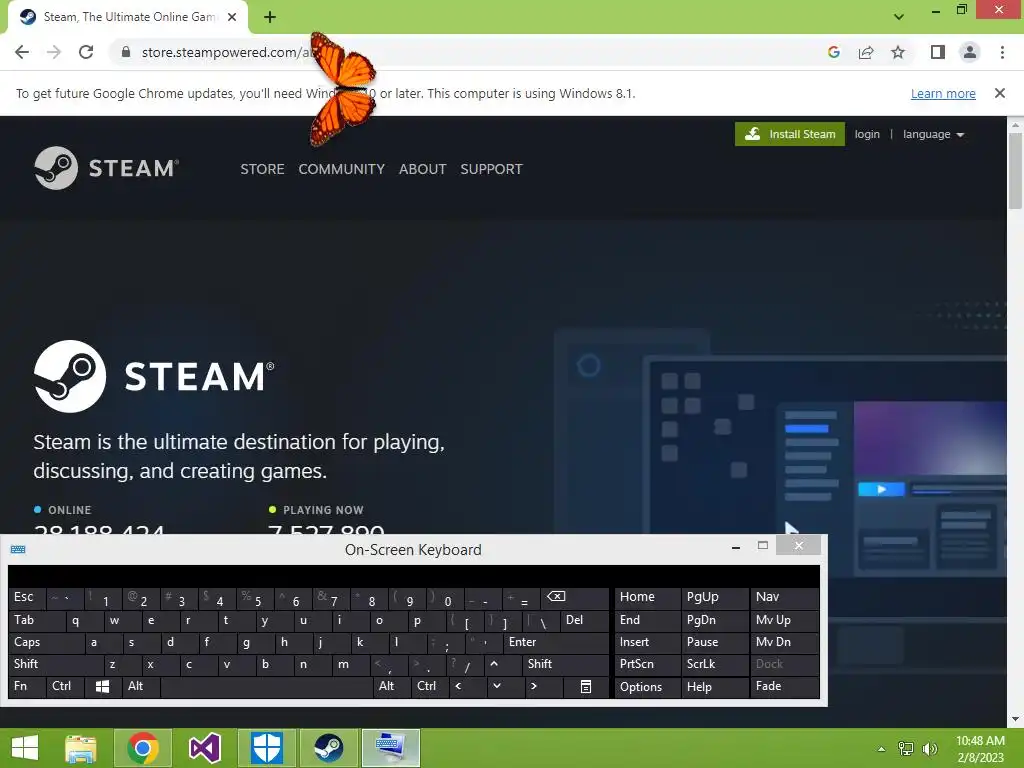Reload the page with the refresh icon

tap(86, 52)
